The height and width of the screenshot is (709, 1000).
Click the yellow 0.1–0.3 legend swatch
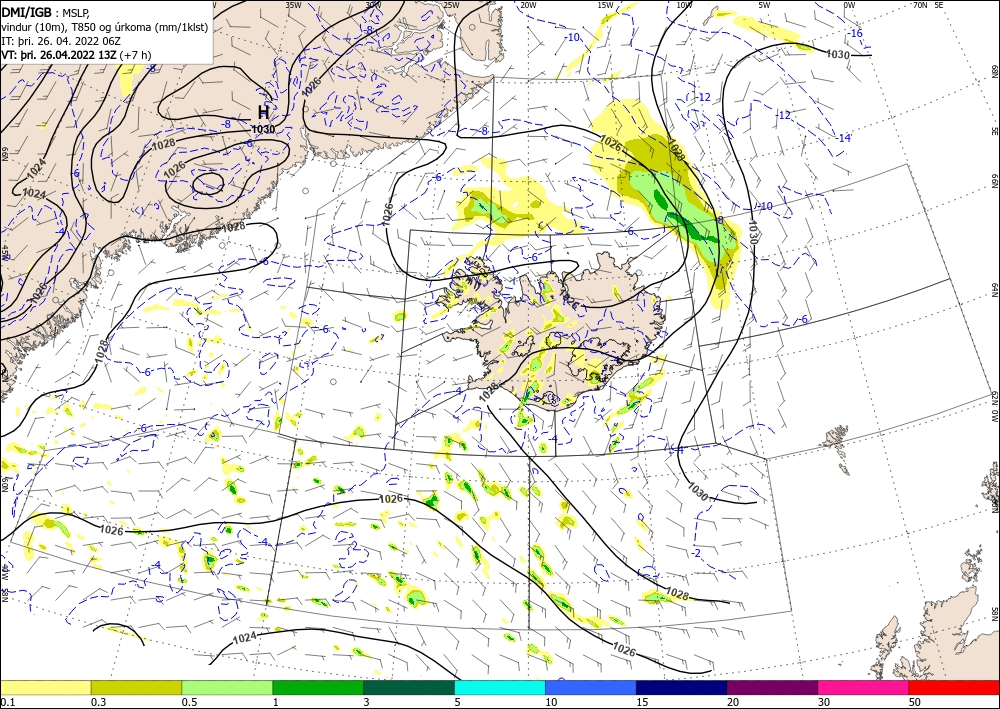tap(45, 687)
